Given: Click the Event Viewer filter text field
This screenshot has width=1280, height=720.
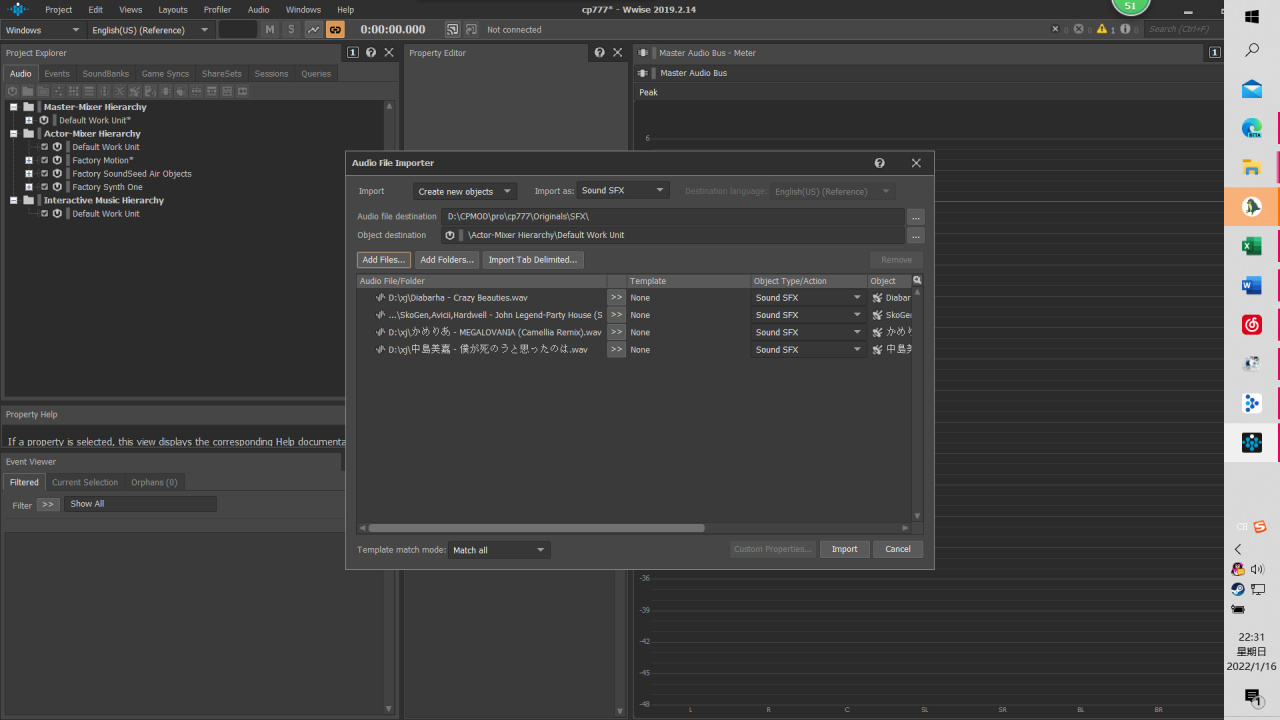Looking at the screenshot, I should [140, 504].
